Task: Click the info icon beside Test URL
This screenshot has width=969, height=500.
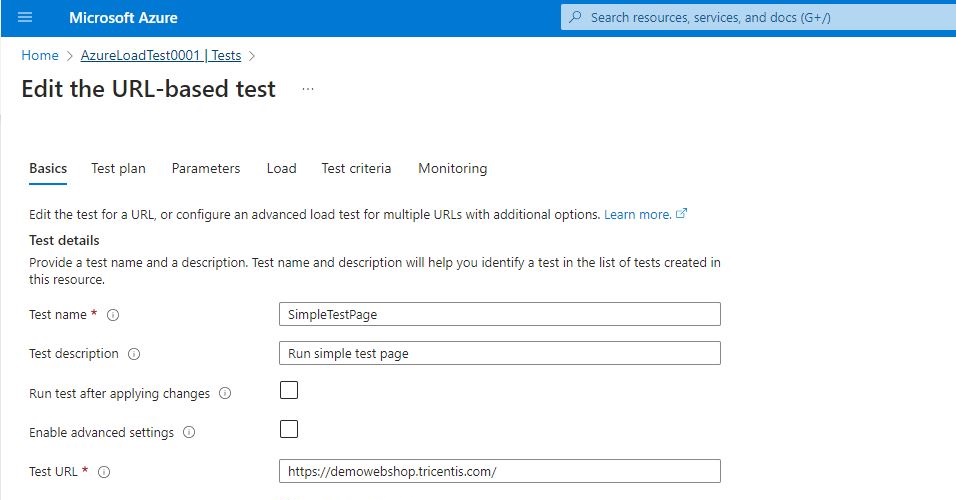Action: pyautogui.click(x=104, y=472)
